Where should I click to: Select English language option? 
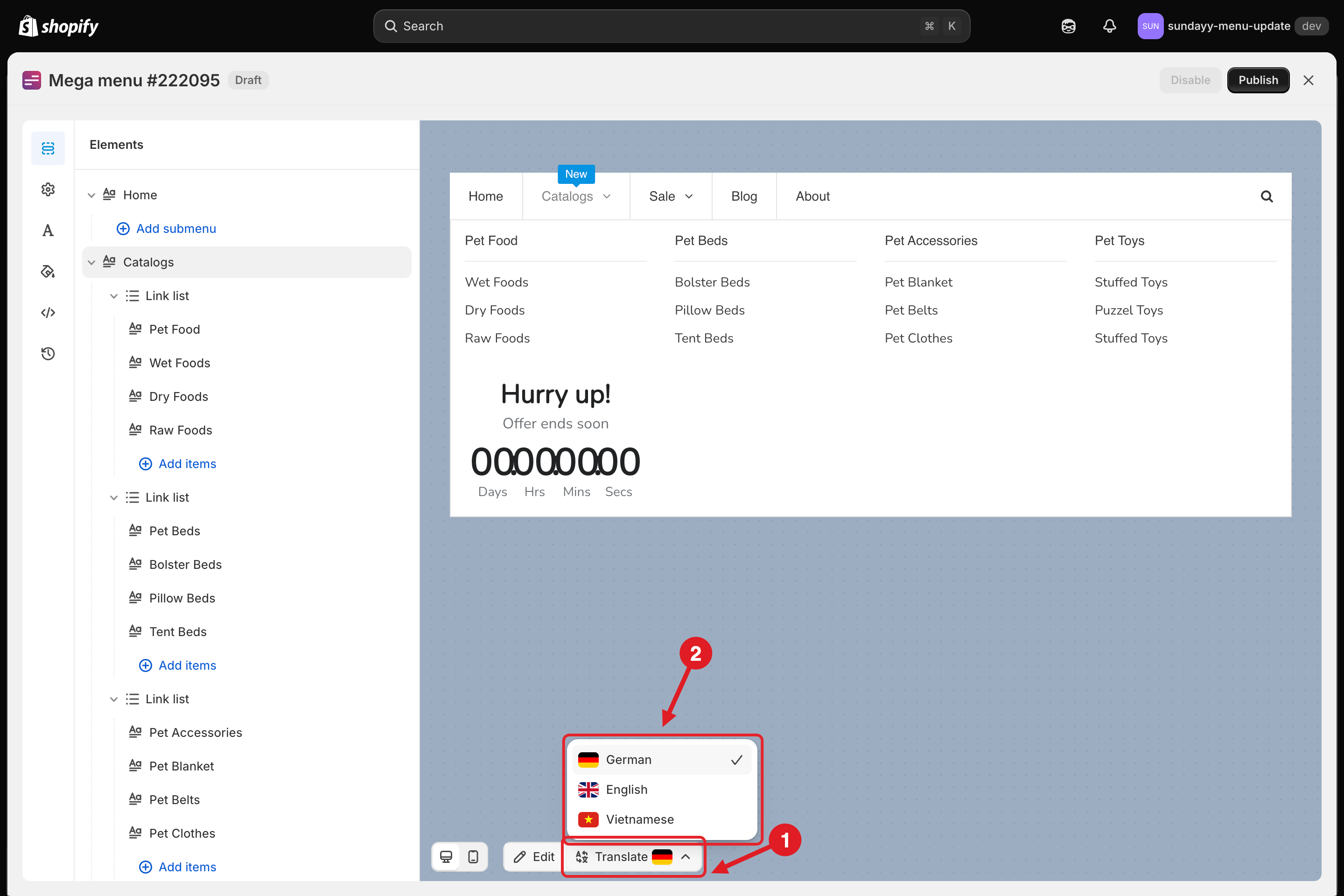661,789
